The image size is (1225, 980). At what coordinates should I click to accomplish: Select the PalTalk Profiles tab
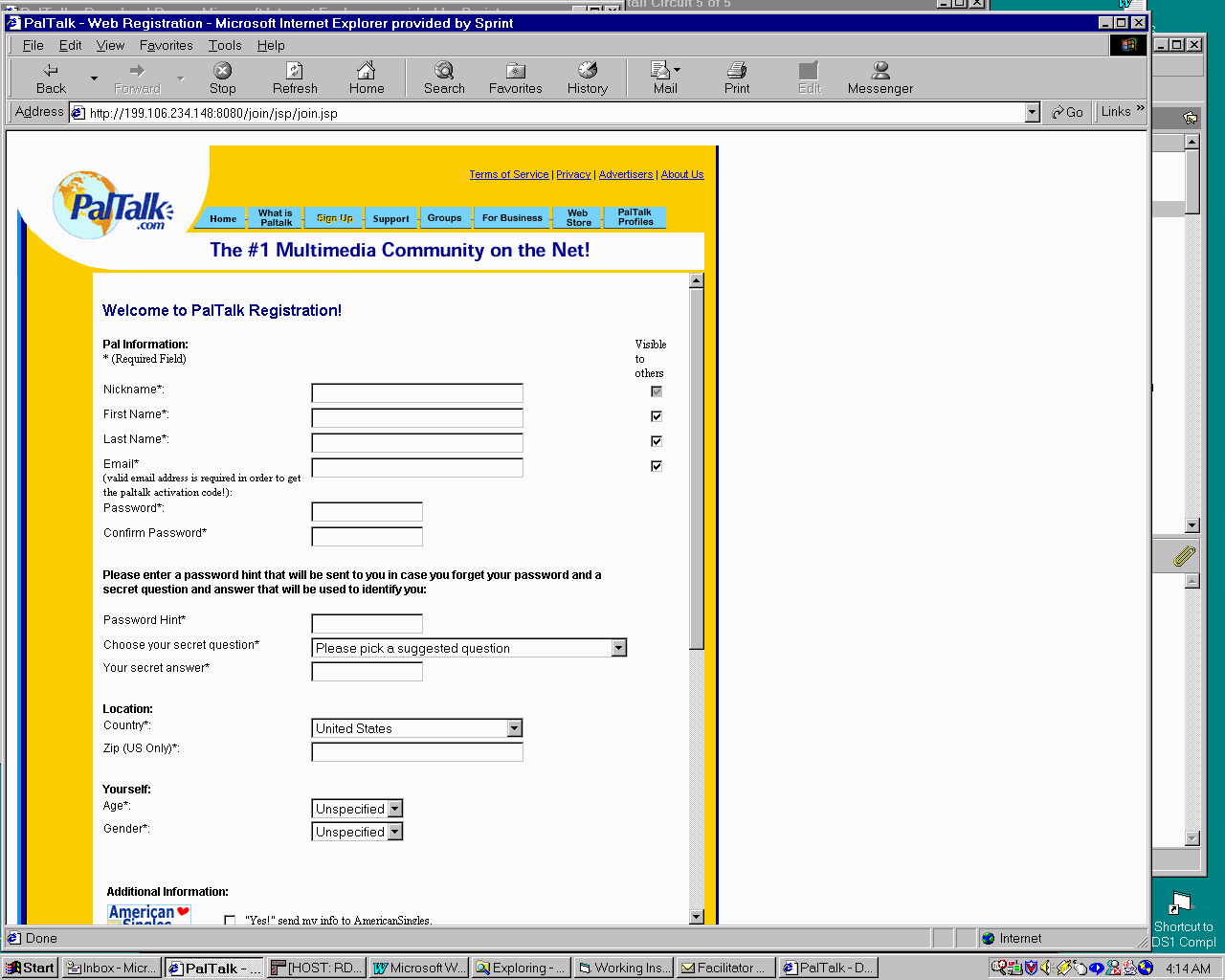(635, 217)
